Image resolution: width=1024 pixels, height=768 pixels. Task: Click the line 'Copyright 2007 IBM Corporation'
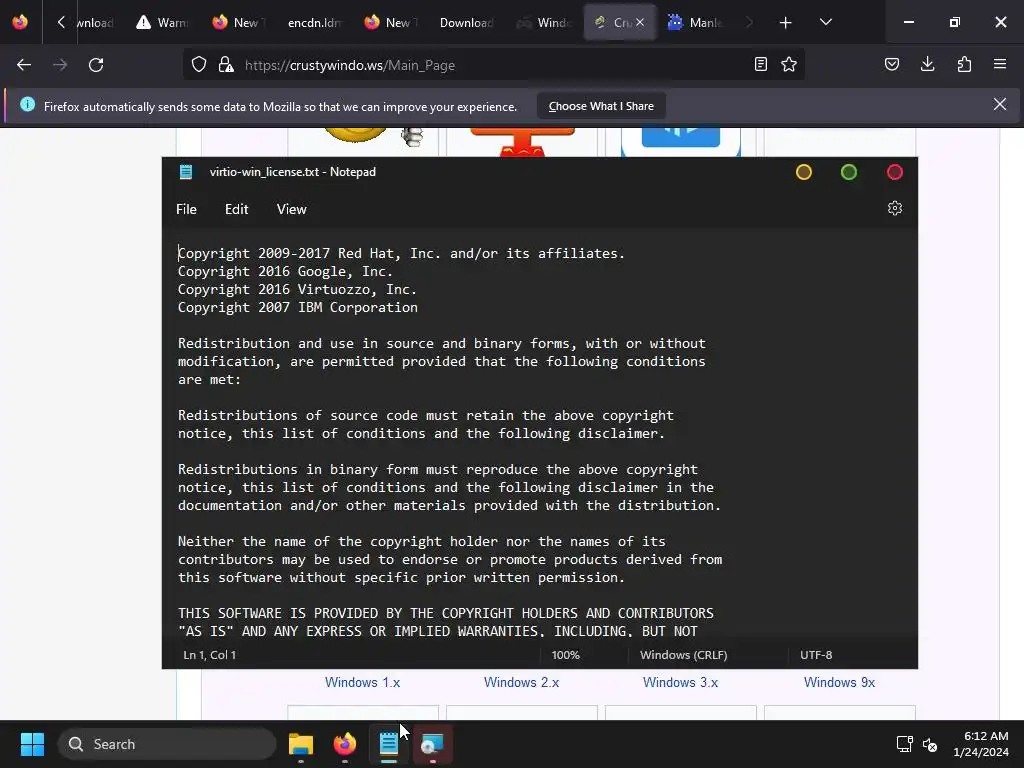click(x=298, y=308)
